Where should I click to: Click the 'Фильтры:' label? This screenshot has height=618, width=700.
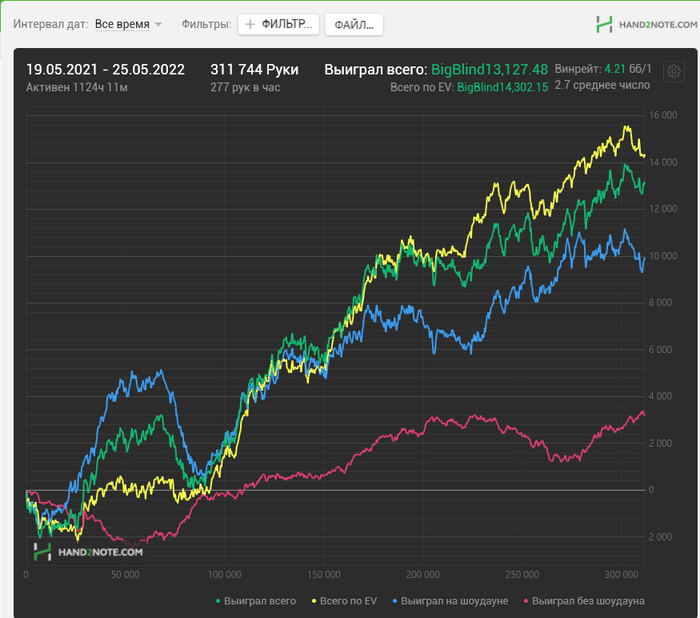[x=206, y=24]
